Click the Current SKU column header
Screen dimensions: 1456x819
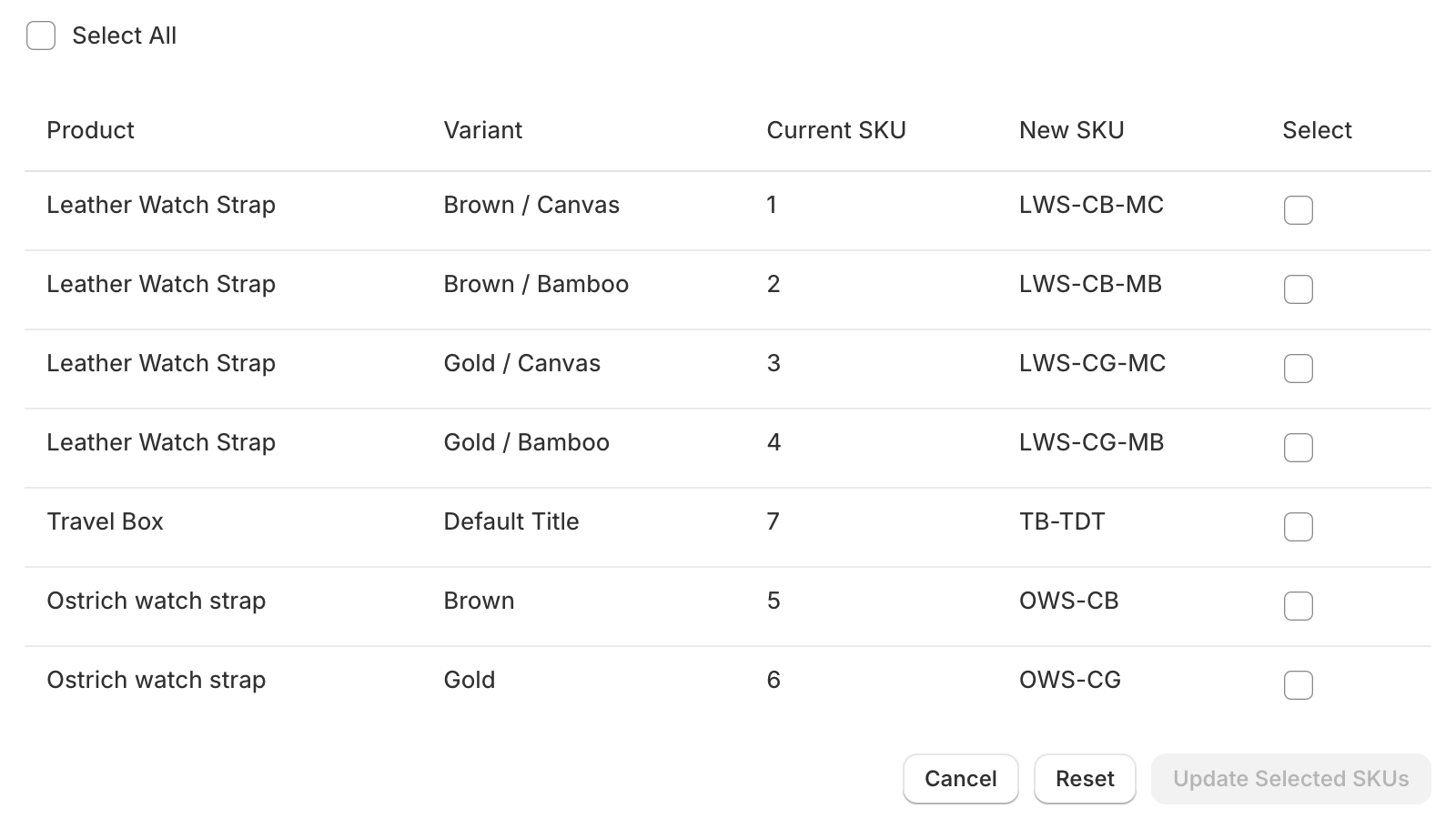(835, 130)
